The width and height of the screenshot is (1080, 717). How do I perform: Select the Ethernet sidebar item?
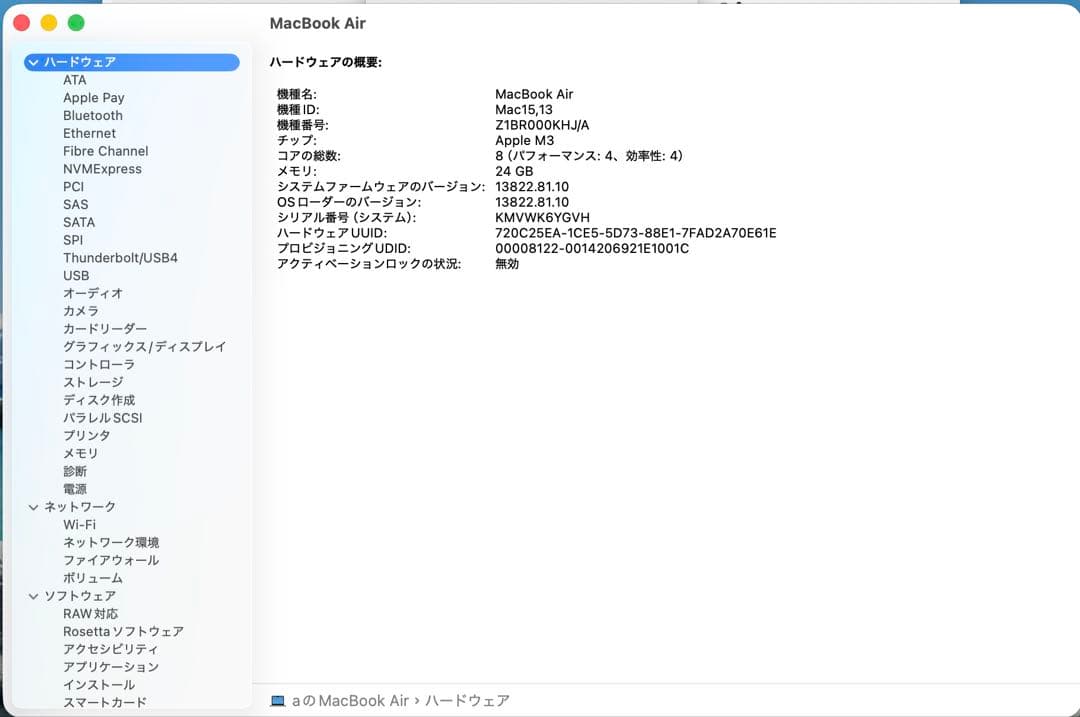90,134
